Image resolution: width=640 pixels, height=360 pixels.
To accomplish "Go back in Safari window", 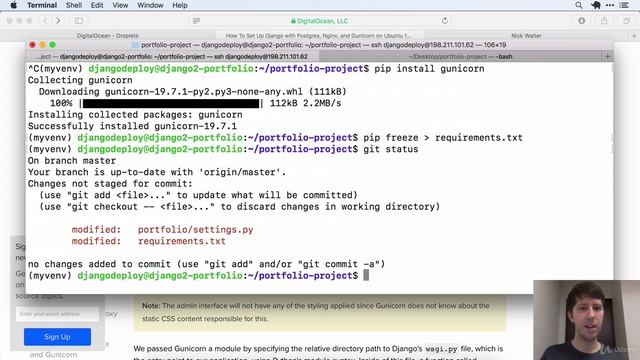I will pyautogui.click(x=45, y=21).
